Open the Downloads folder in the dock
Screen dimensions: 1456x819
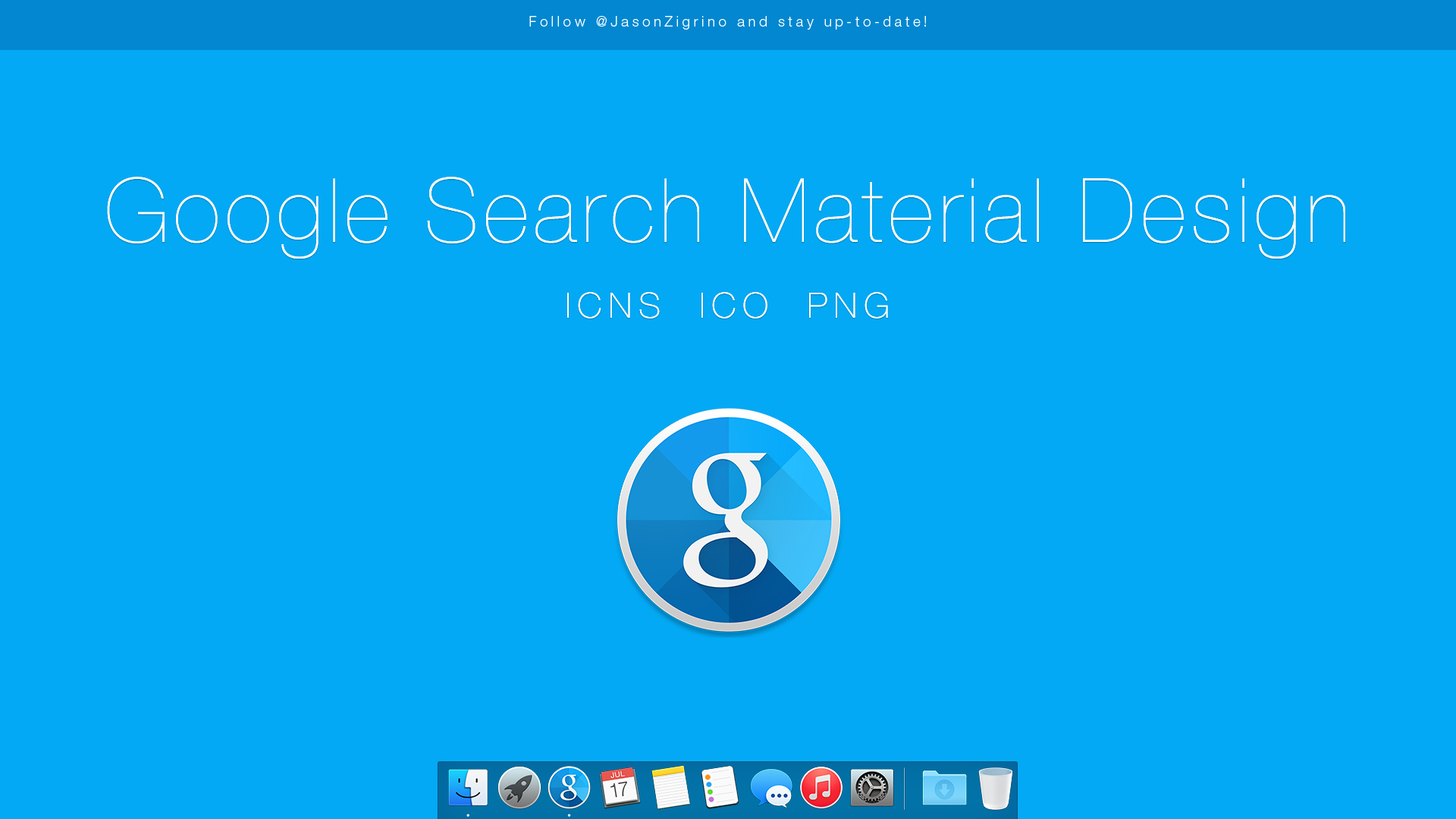(944, 788)
